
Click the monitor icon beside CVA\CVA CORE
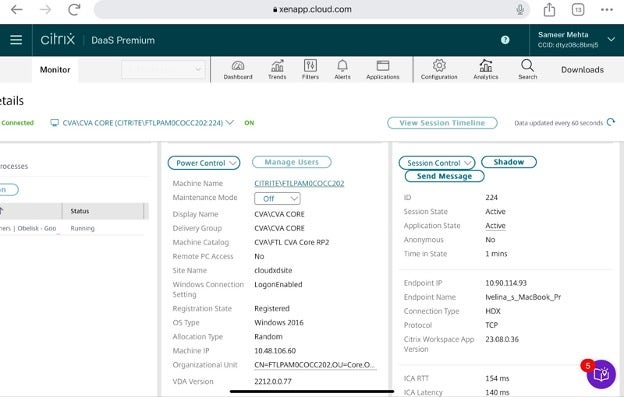[55, 123]
